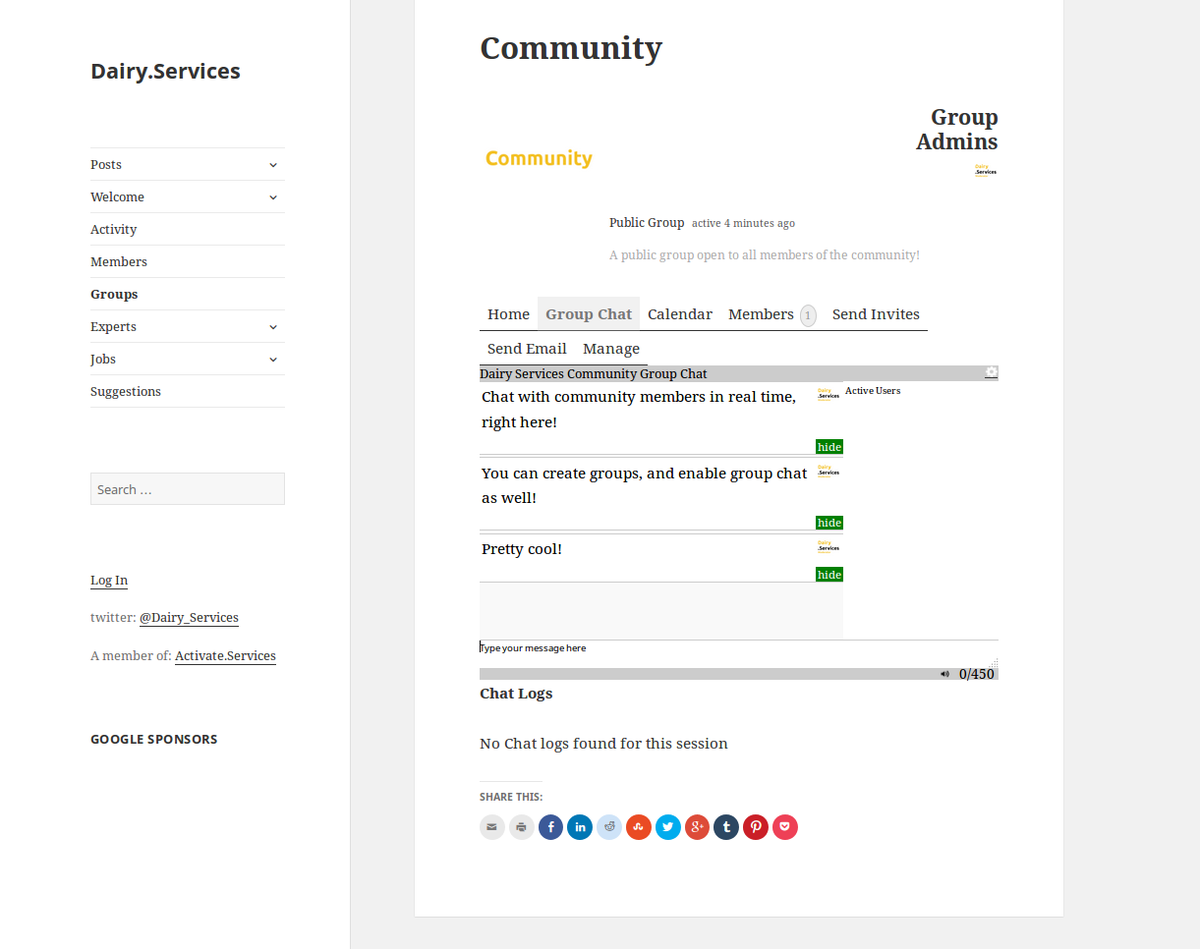Click the Log In link
This screenshot has height=949, width=1200.
[x=109, y=580]
